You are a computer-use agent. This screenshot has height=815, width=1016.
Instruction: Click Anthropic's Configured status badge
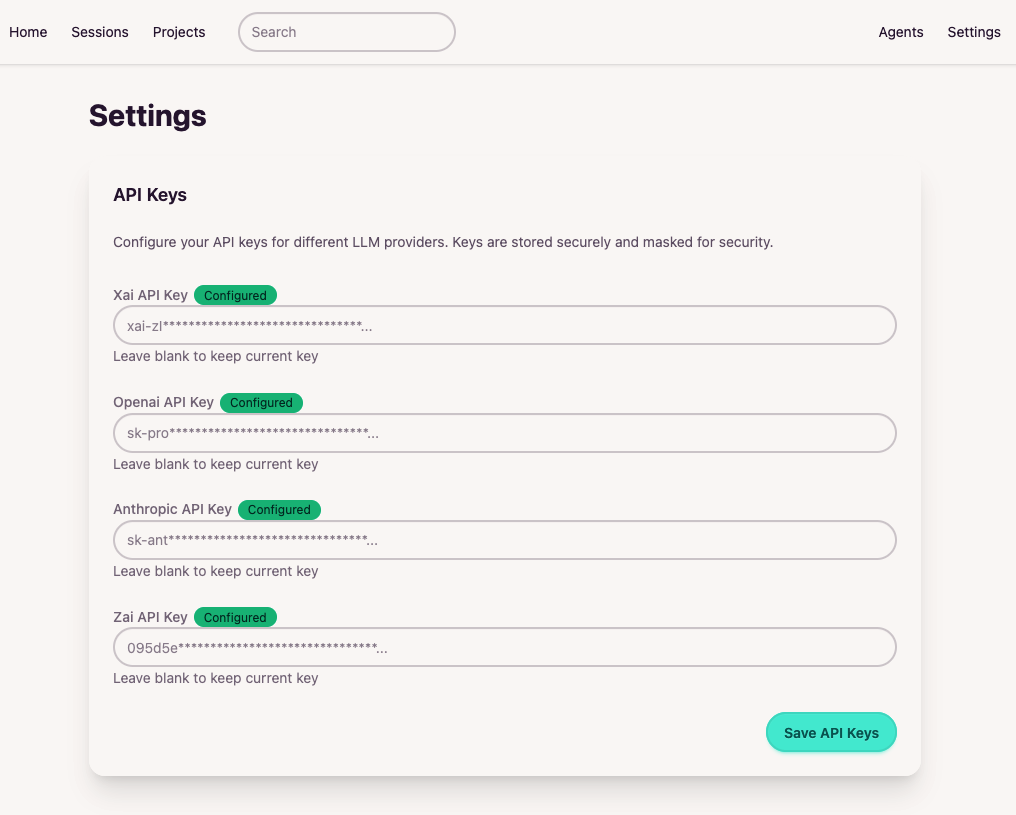(x=279, y=509)
